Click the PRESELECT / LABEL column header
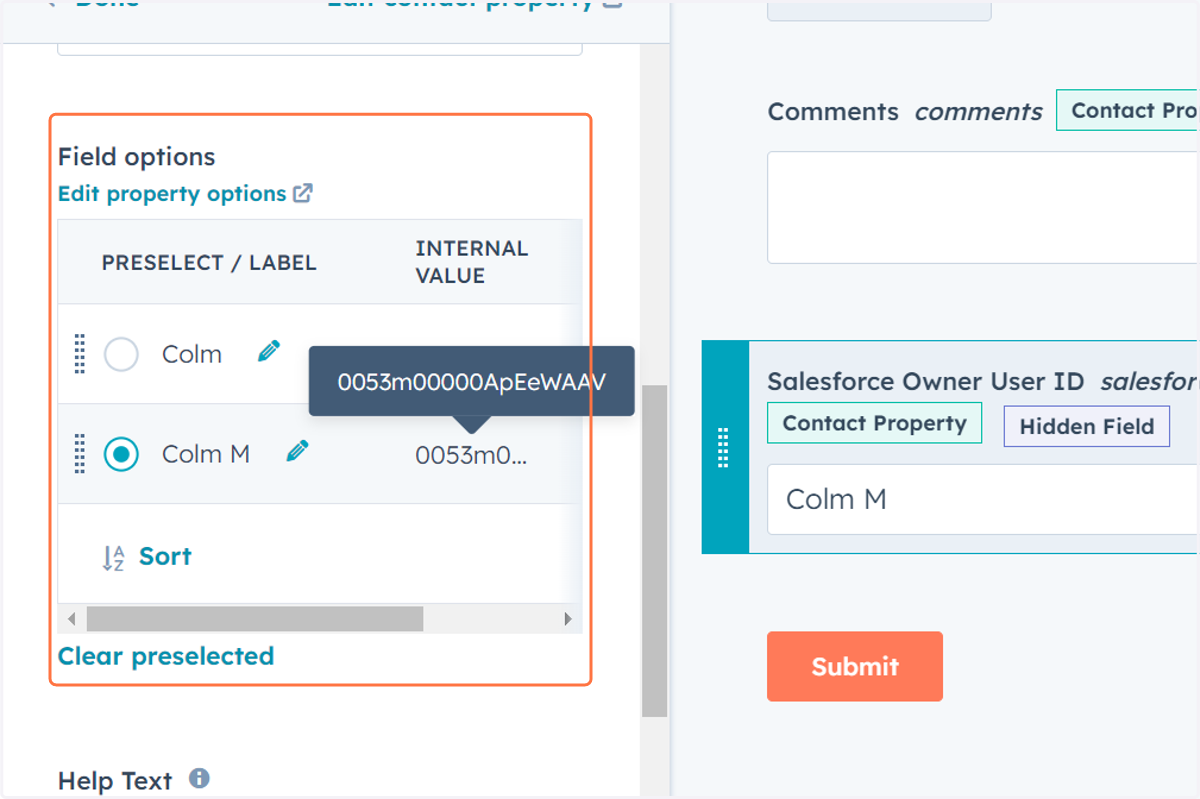 tap(209, 263)
